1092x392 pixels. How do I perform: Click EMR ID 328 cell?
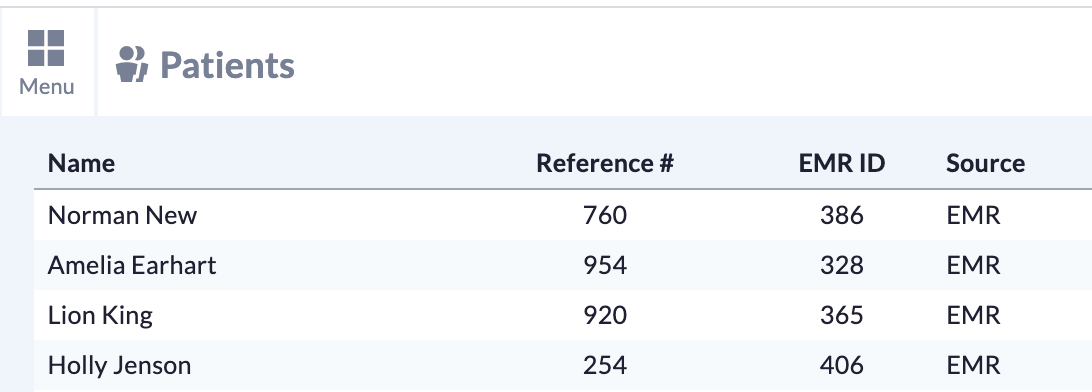click(842, 265)
